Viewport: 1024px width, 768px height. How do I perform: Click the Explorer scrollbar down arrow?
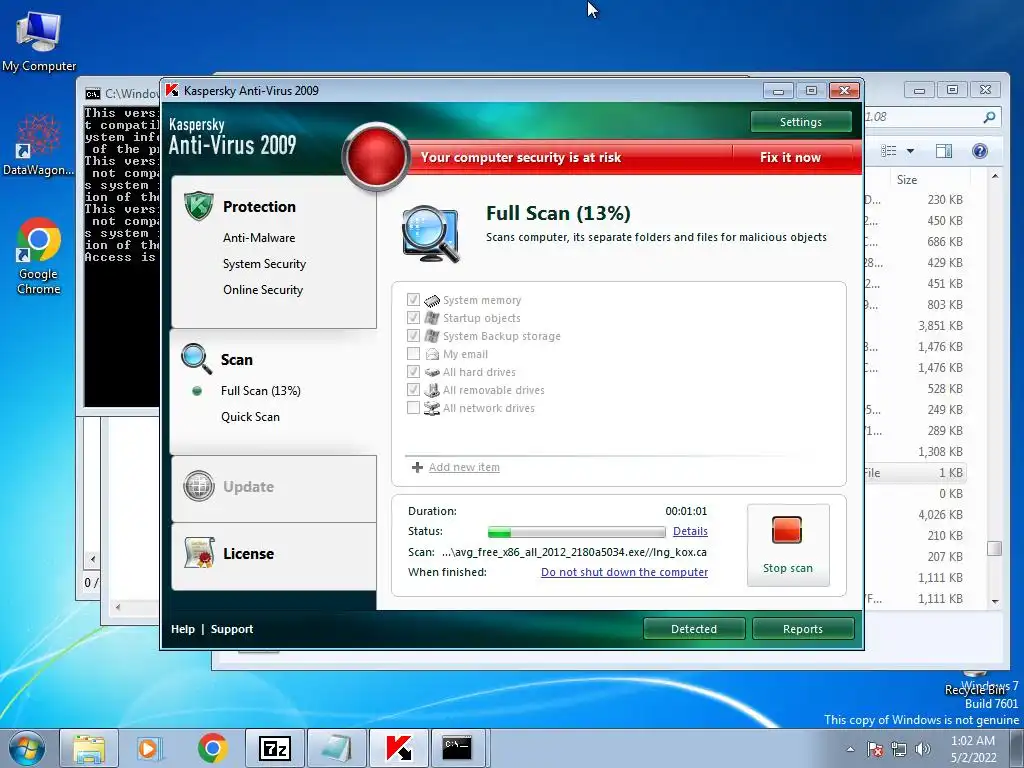click(x=995, y=601)
